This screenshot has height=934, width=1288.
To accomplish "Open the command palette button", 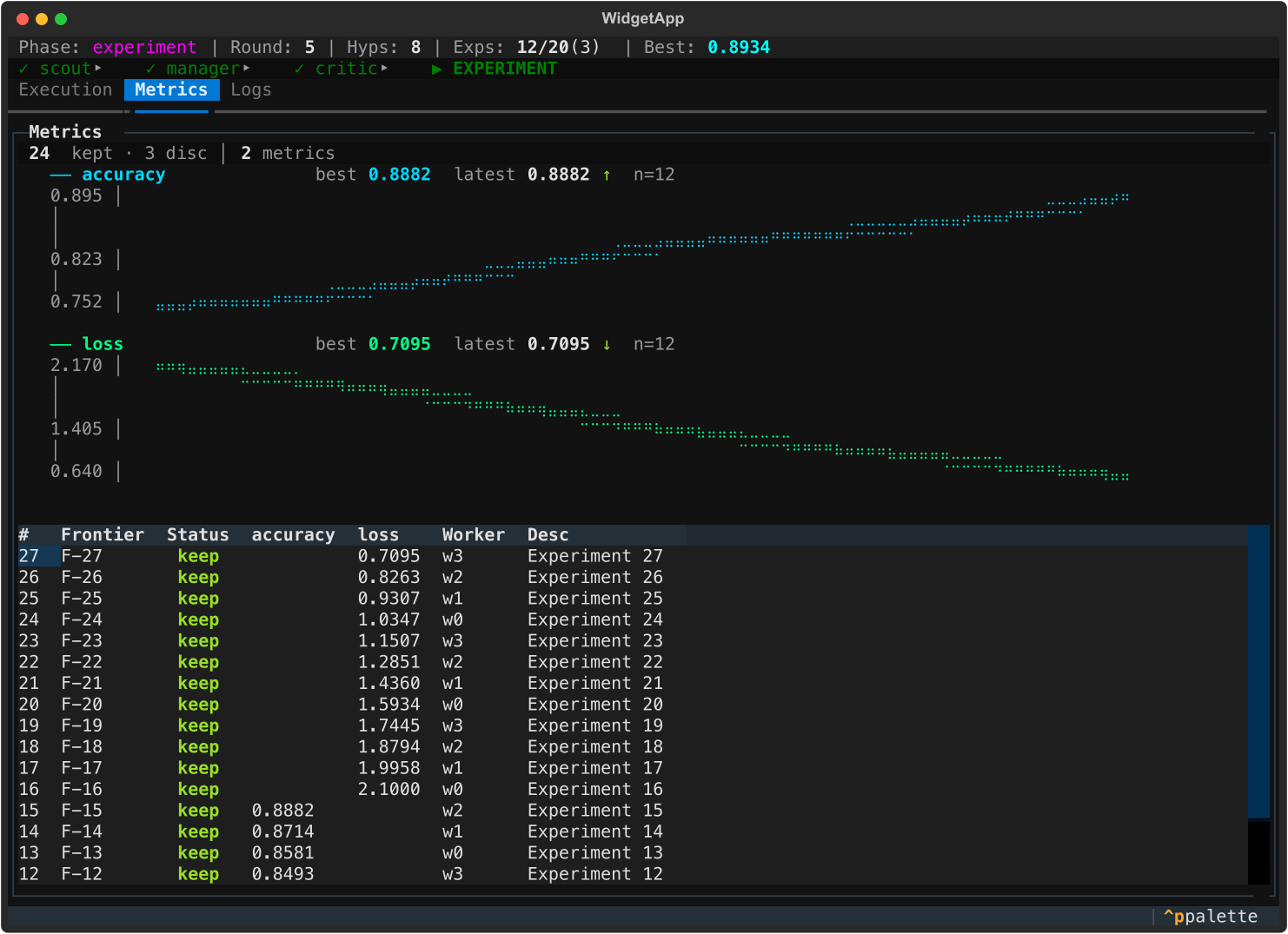I will pos(1211,917).
